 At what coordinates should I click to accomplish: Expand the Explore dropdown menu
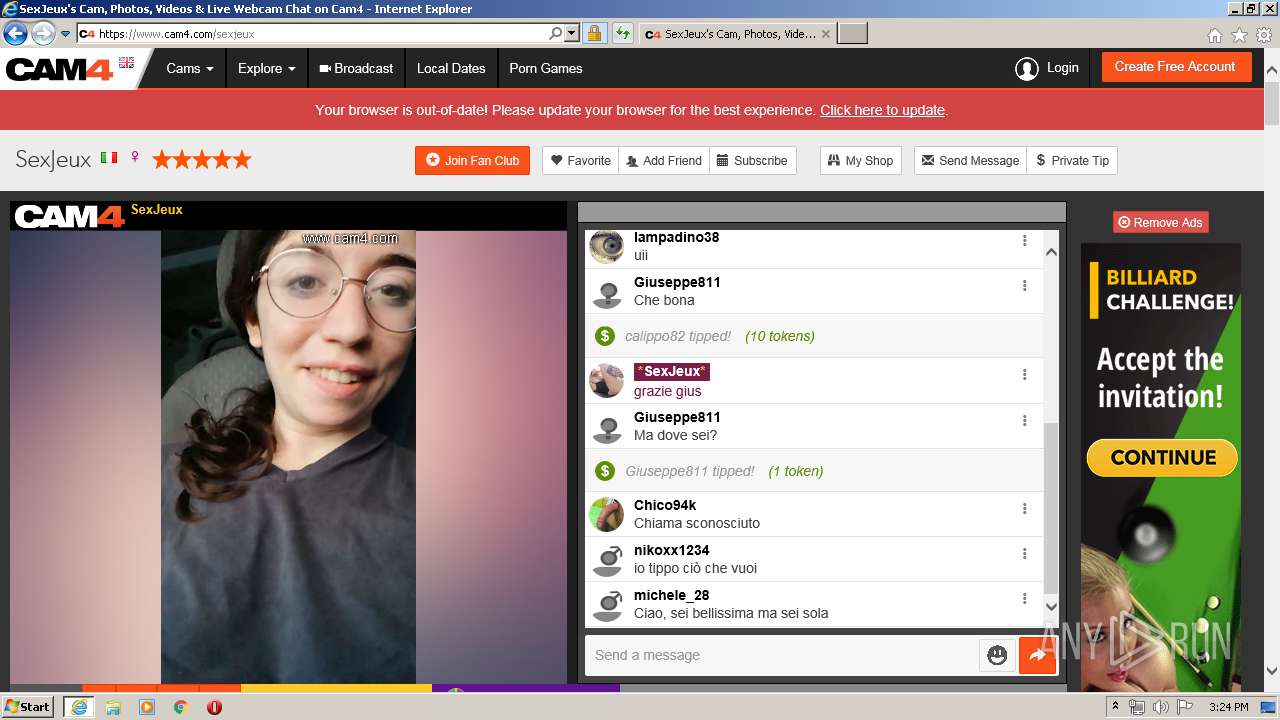click(x=266, y=69)
